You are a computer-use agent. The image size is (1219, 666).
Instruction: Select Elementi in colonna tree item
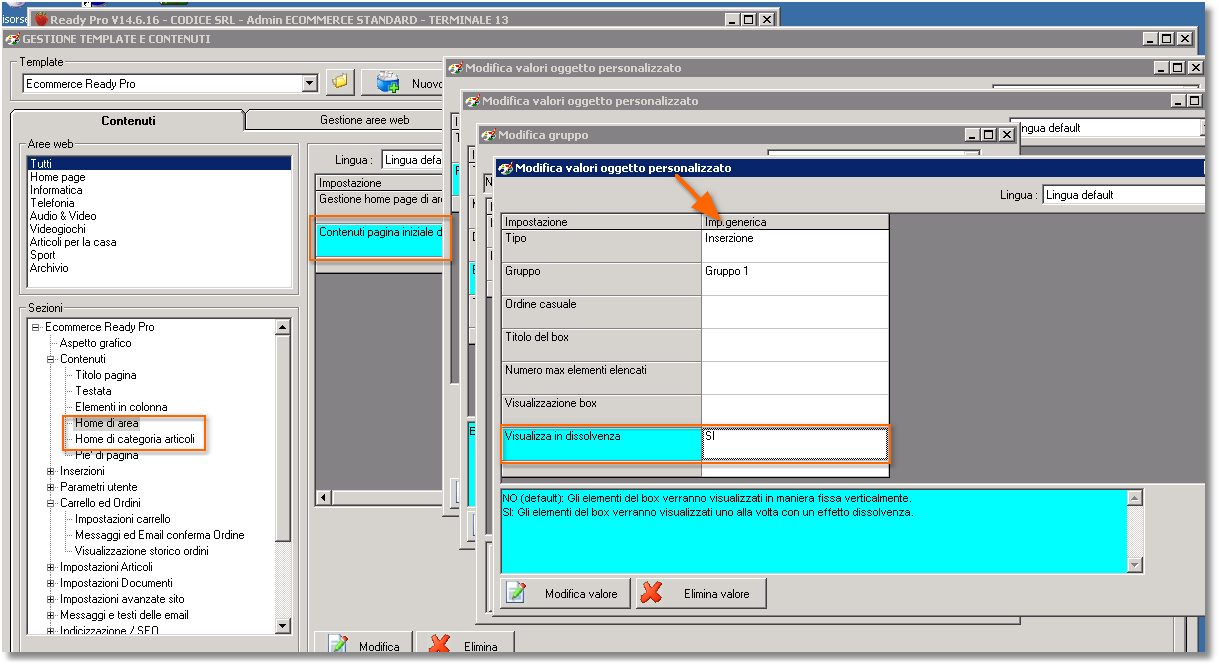point(121,407)
